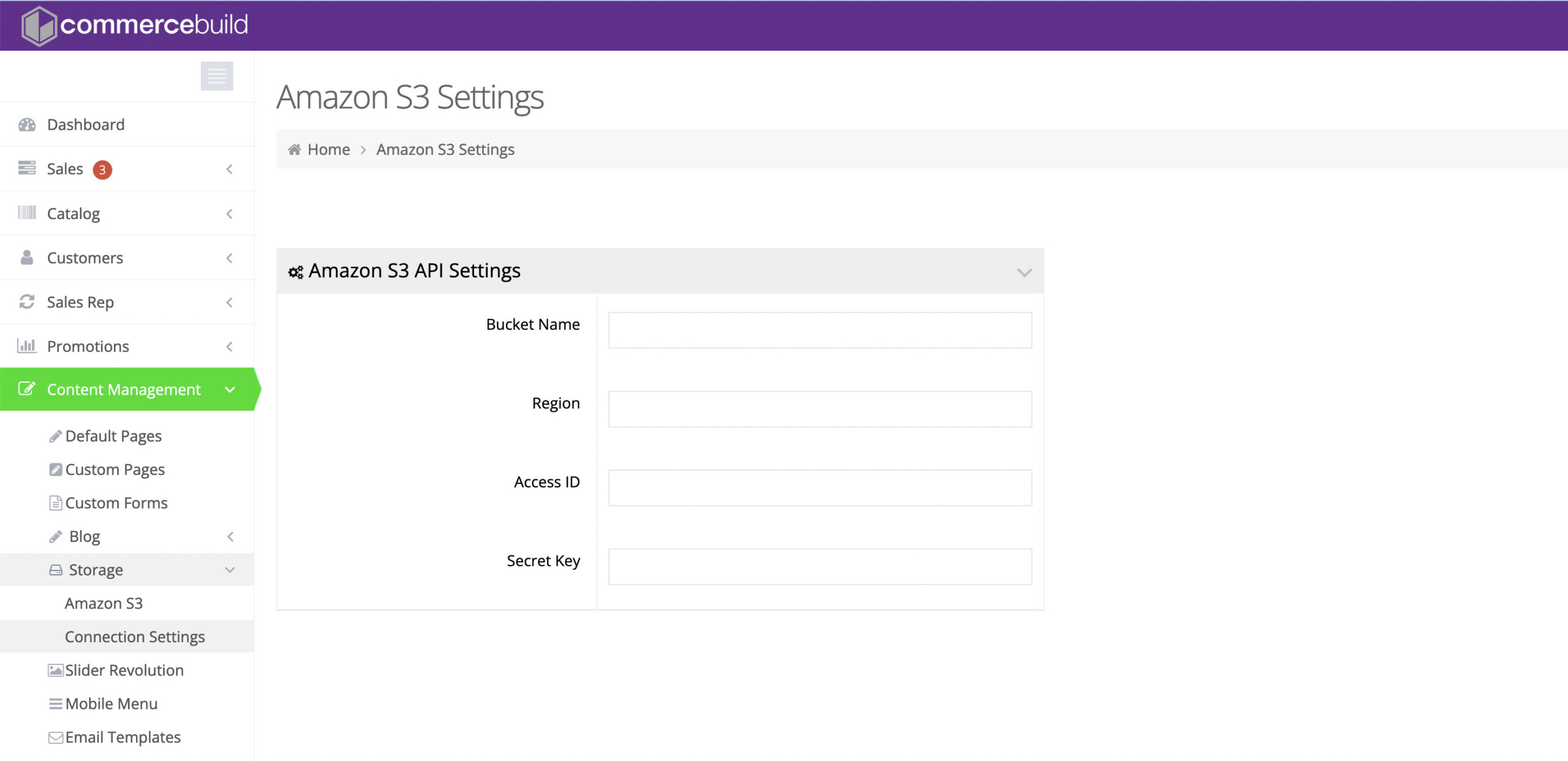This screenshot has height=761, width=1568.
Task: Click the Default Pages pencil icon
Action: [55, 436]
